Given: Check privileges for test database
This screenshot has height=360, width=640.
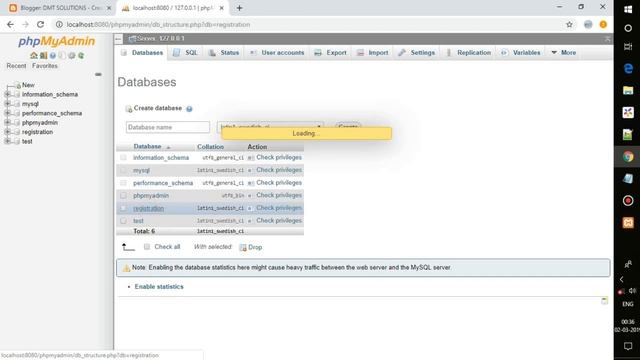Looking at the screenshot, I should click(279, 221).
